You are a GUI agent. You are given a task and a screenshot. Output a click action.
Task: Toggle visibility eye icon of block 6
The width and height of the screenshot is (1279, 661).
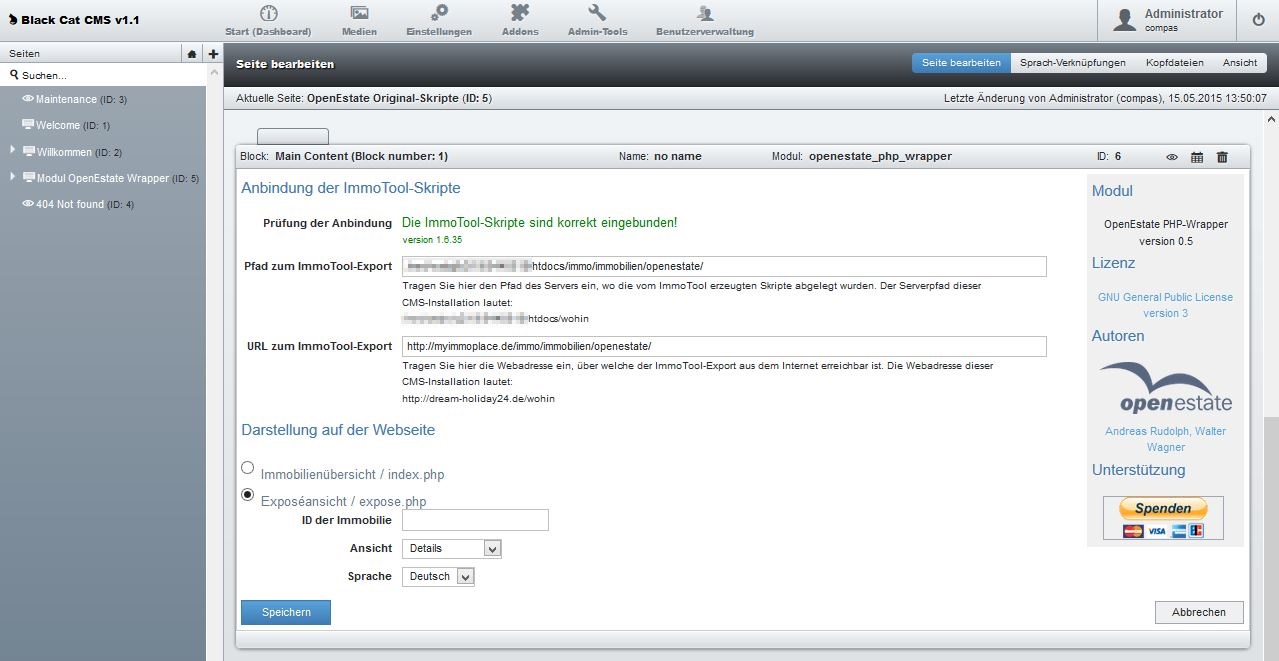pyautogui.click(x=1172, y=157)
